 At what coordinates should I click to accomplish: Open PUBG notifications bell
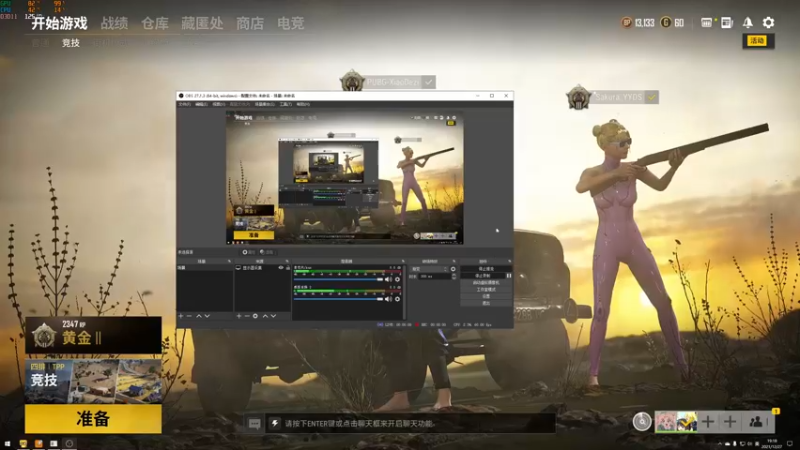click(x=747, y=22)
